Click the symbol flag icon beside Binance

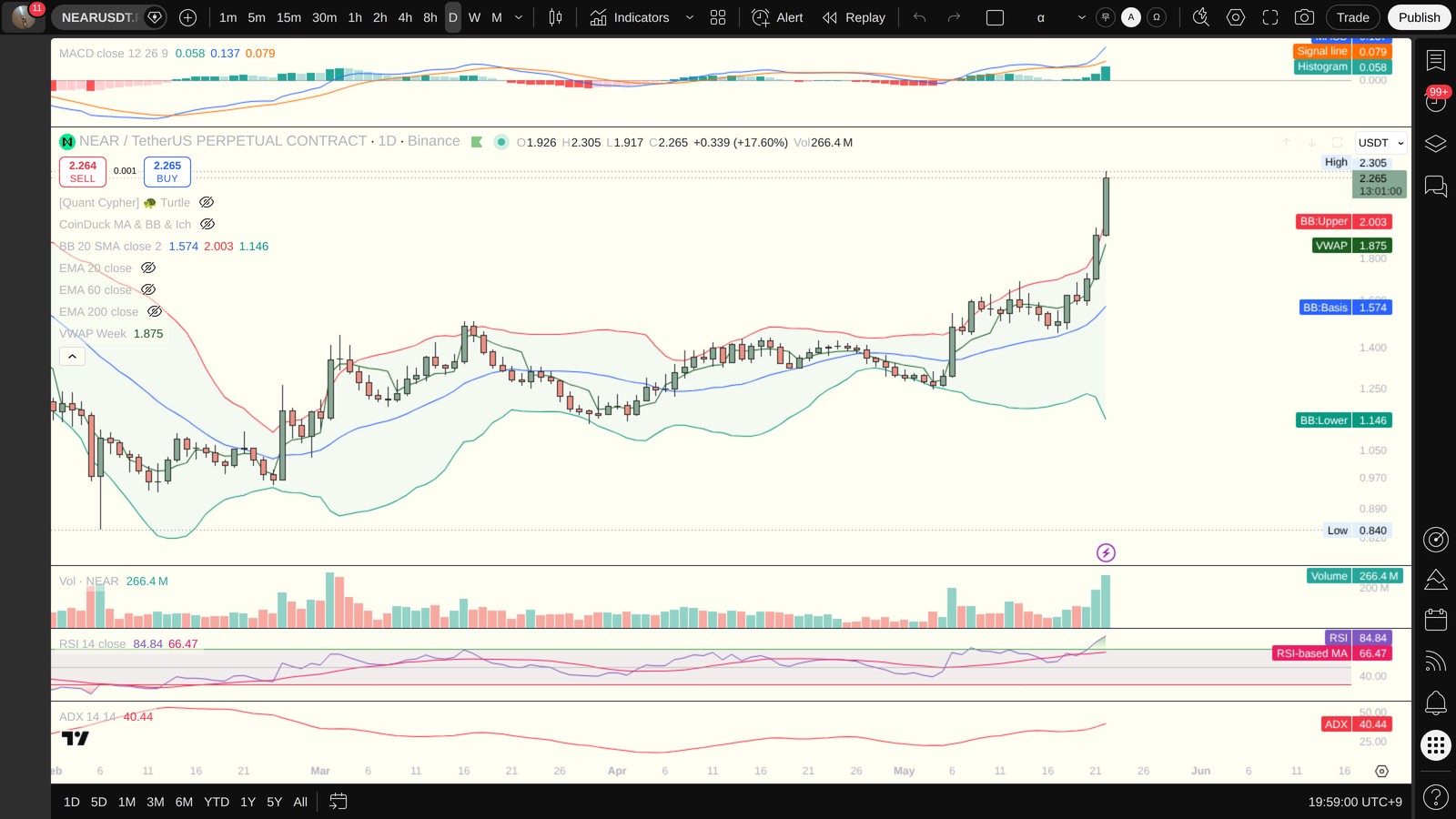(476, 142)
